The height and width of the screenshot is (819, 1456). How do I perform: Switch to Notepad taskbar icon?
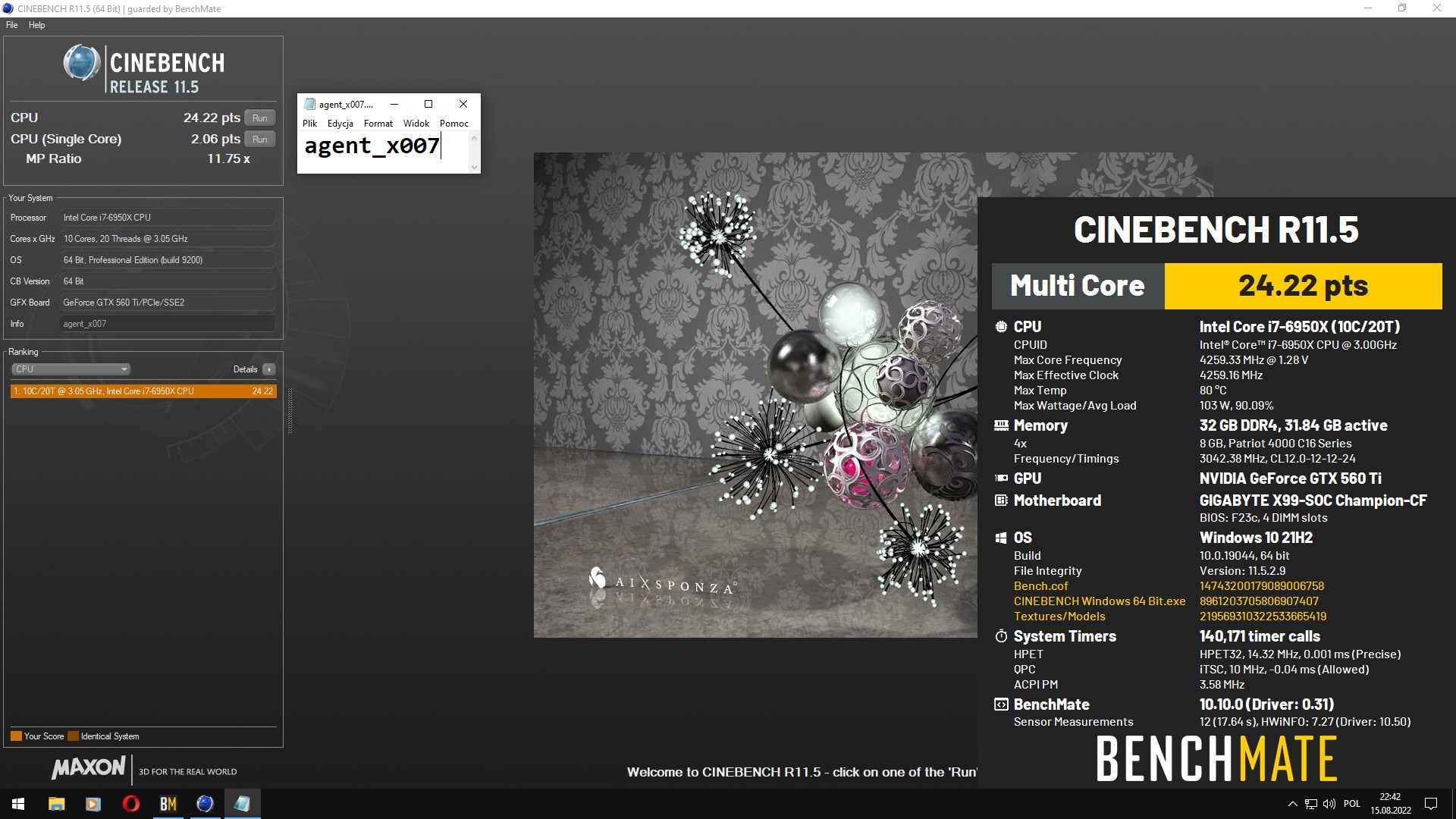(242, 804)
